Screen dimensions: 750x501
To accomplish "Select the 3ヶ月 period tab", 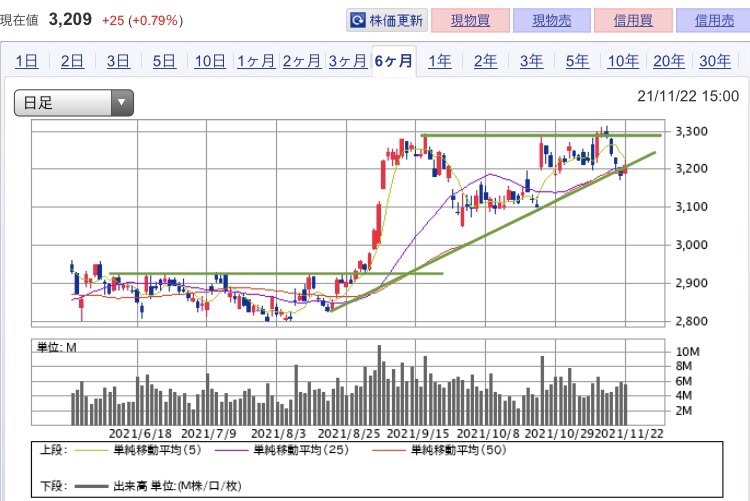I will click(x=347, y=61).
